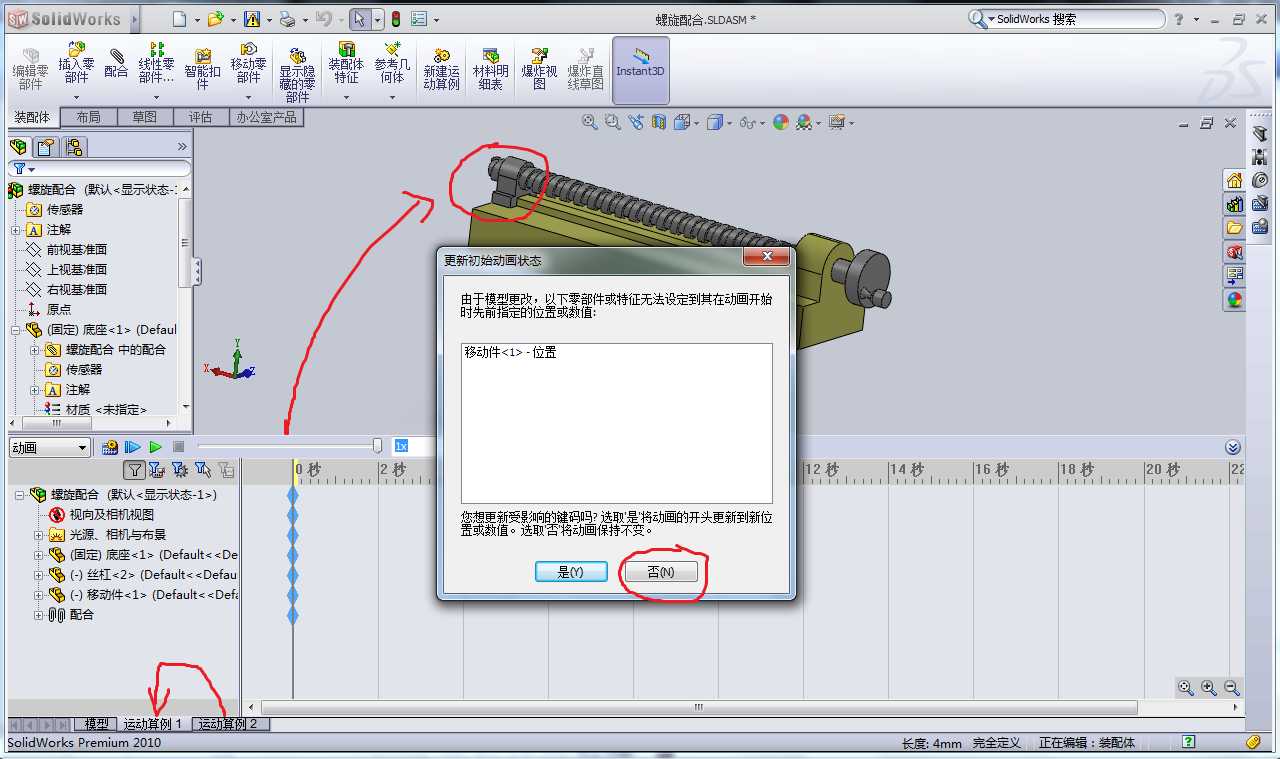Click the 否(N) button in dialog

659,572
